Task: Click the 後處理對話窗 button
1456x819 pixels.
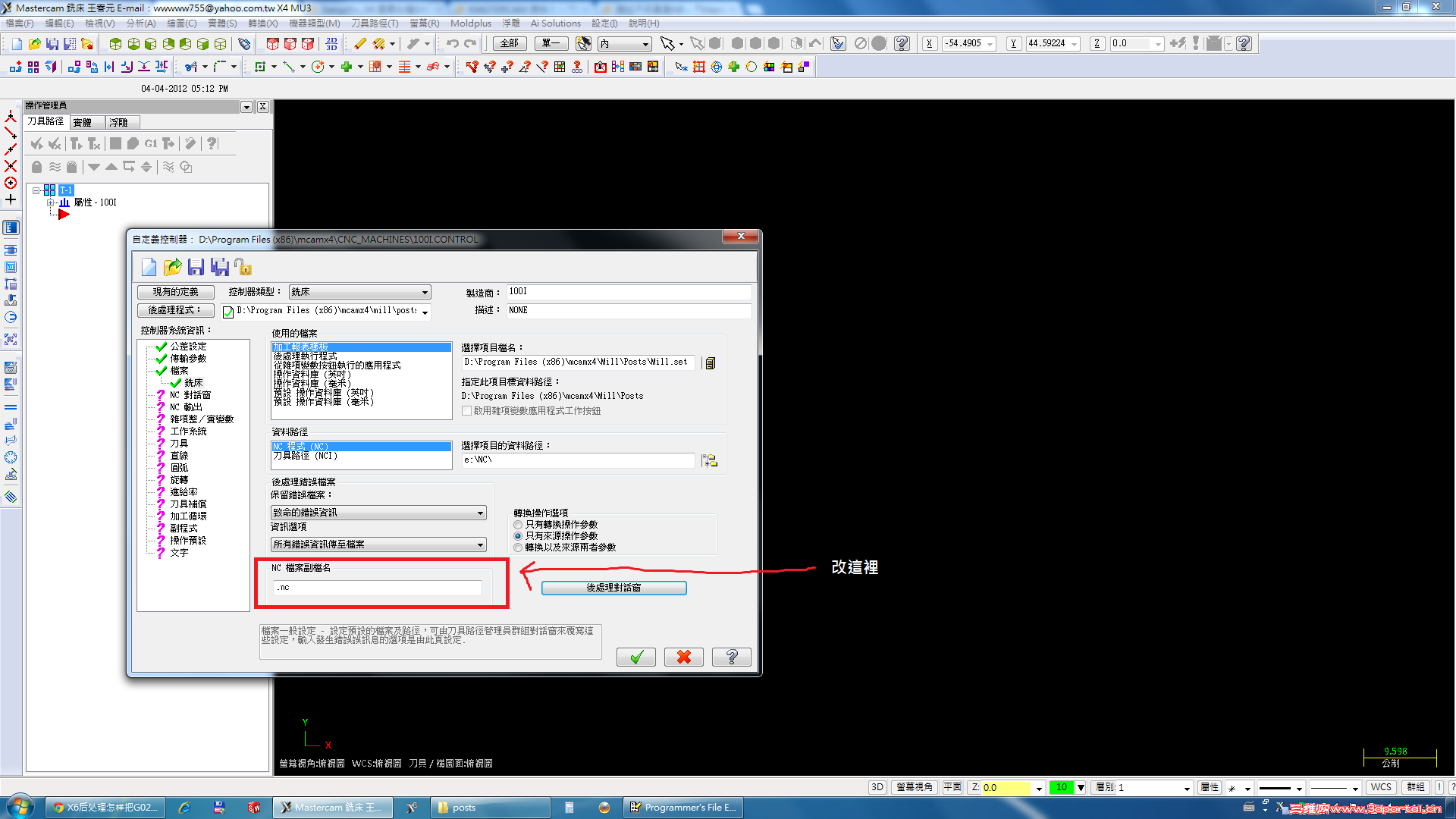Action: [613, 588]
